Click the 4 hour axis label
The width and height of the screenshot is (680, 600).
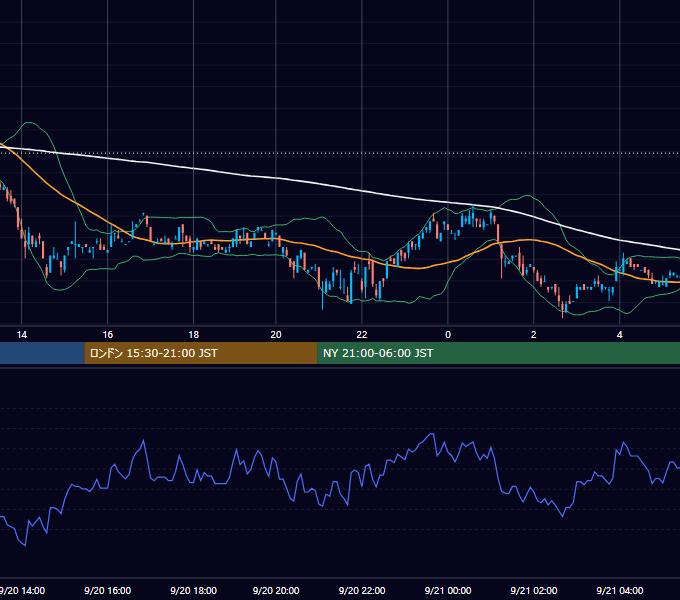pos(619,335)
